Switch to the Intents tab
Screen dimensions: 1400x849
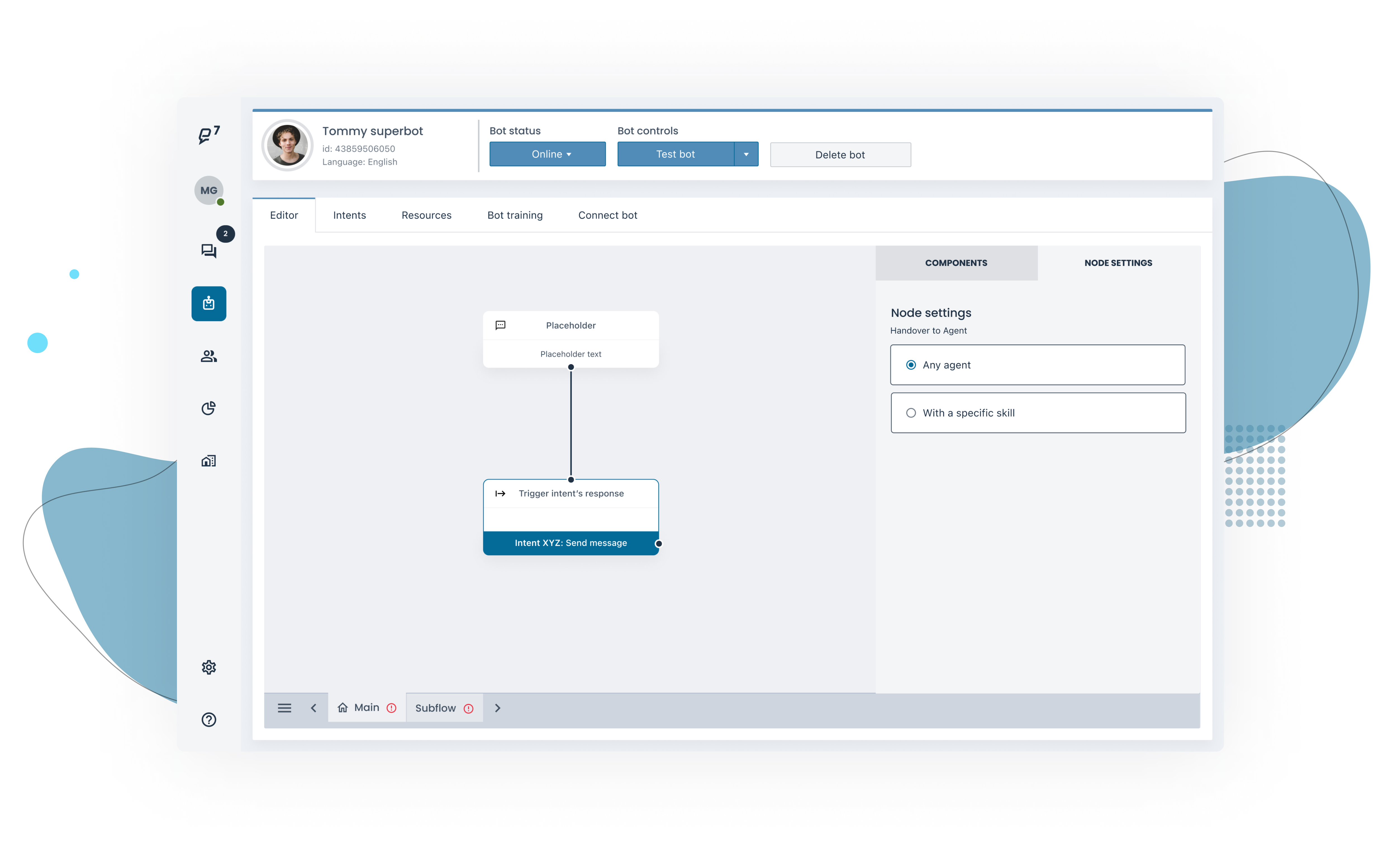click(x=350, y=215)
